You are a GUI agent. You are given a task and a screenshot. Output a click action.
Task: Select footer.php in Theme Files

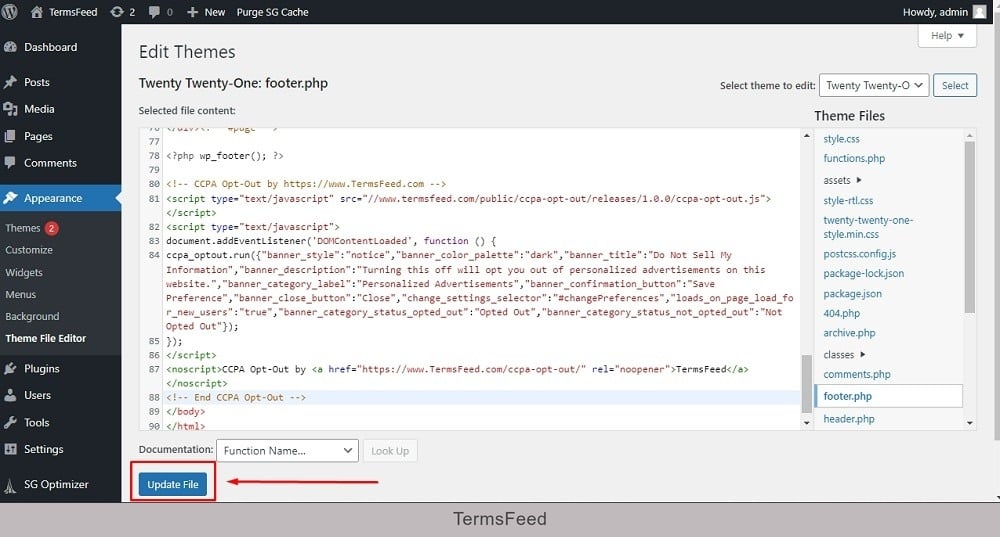point(888,396)
